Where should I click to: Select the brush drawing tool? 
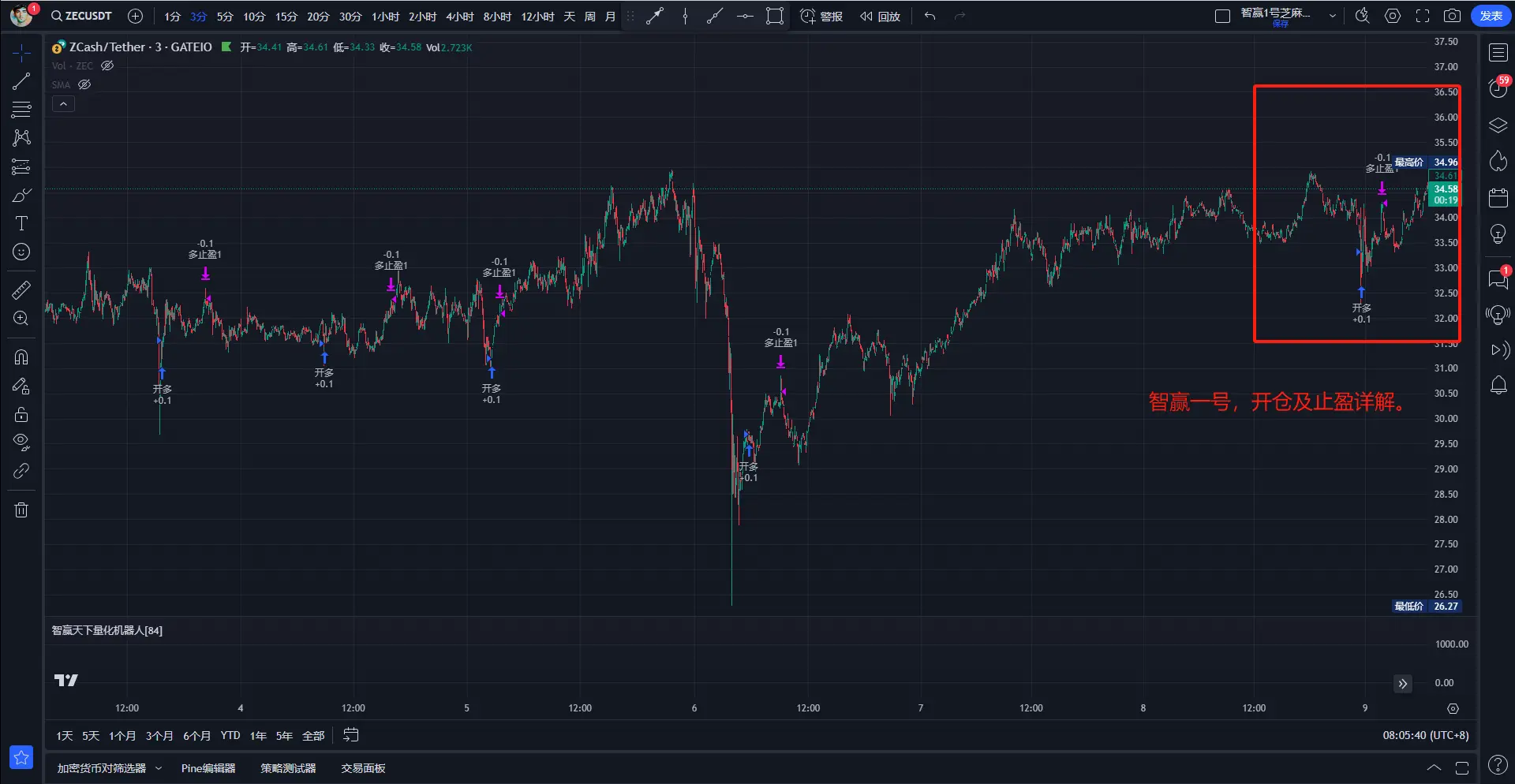click(x=21, y=195)
